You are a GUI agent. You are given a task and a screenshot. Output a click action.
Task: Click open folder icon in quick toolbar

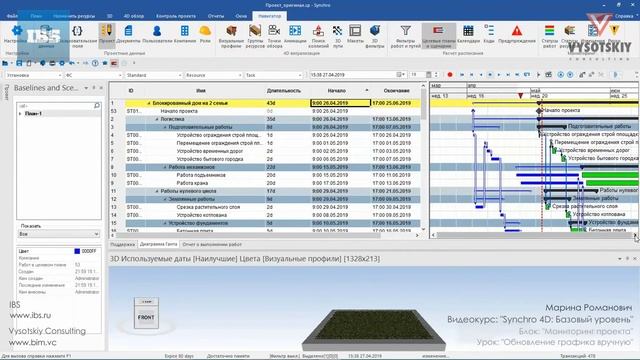point(5,63)
